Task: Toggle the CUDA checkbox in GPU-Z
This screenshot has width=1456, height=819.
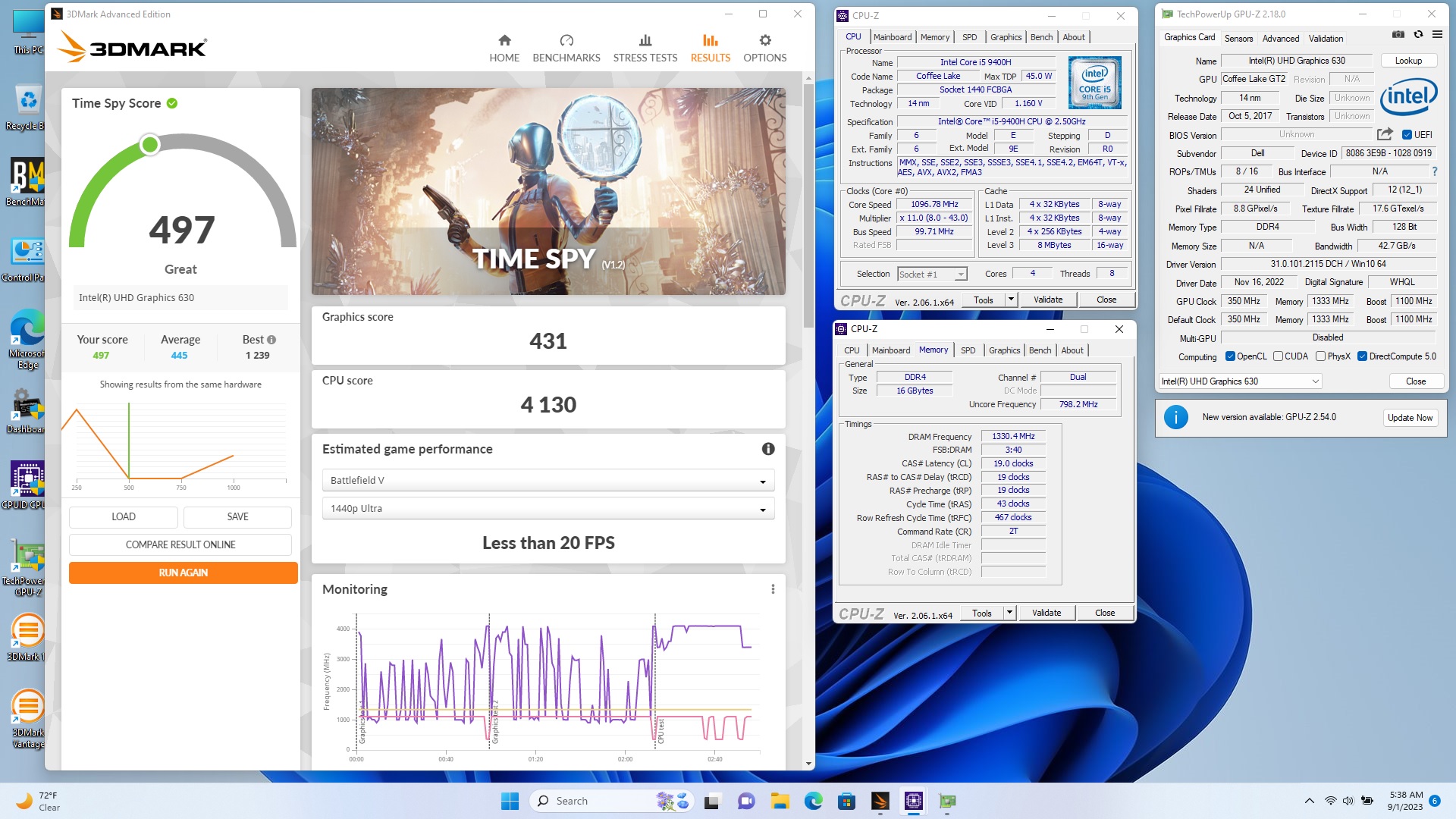Action: pos(1278,356)
